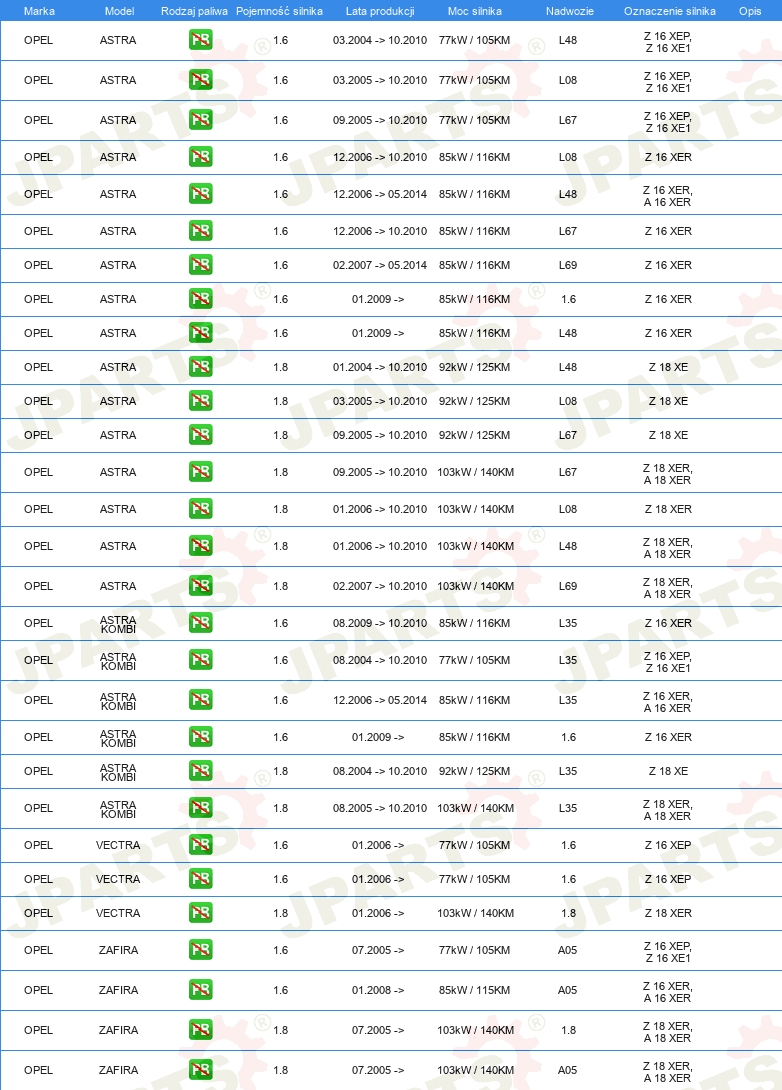
Task: Click fuel icon in Astra 1.6 09.2005 77kW row
Action: click(201, 120)
